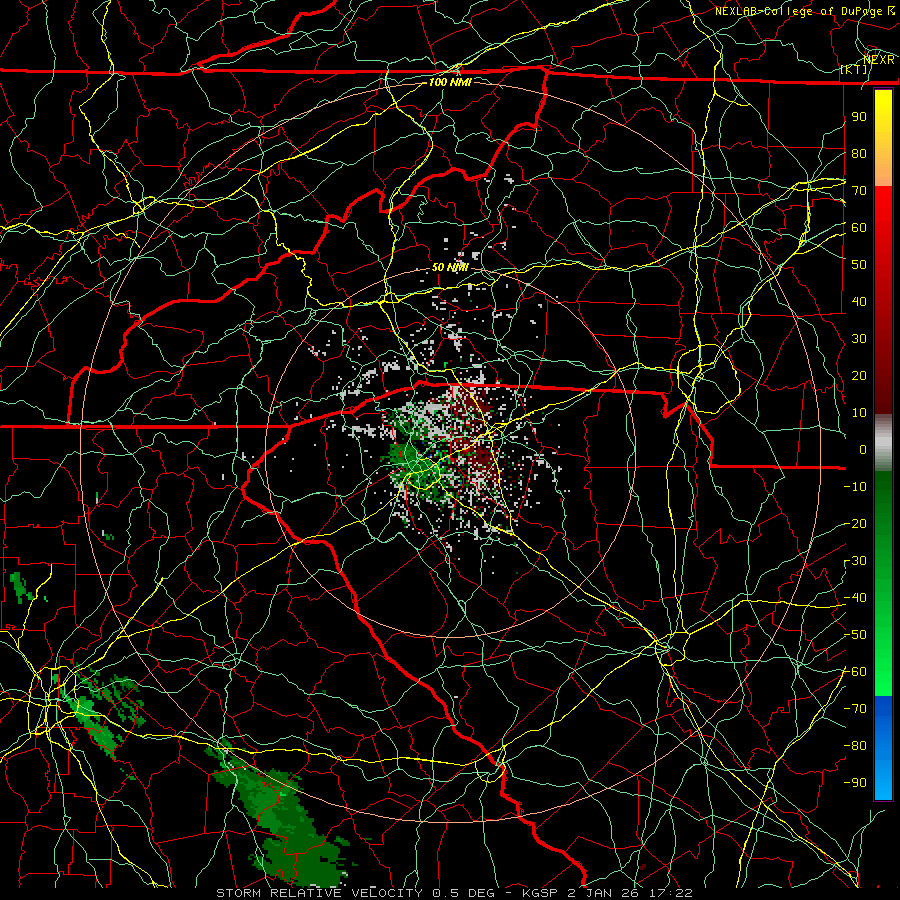
Task: Pick the gray zero-velocity segment of color bar
Action: (x=883, y=442)
